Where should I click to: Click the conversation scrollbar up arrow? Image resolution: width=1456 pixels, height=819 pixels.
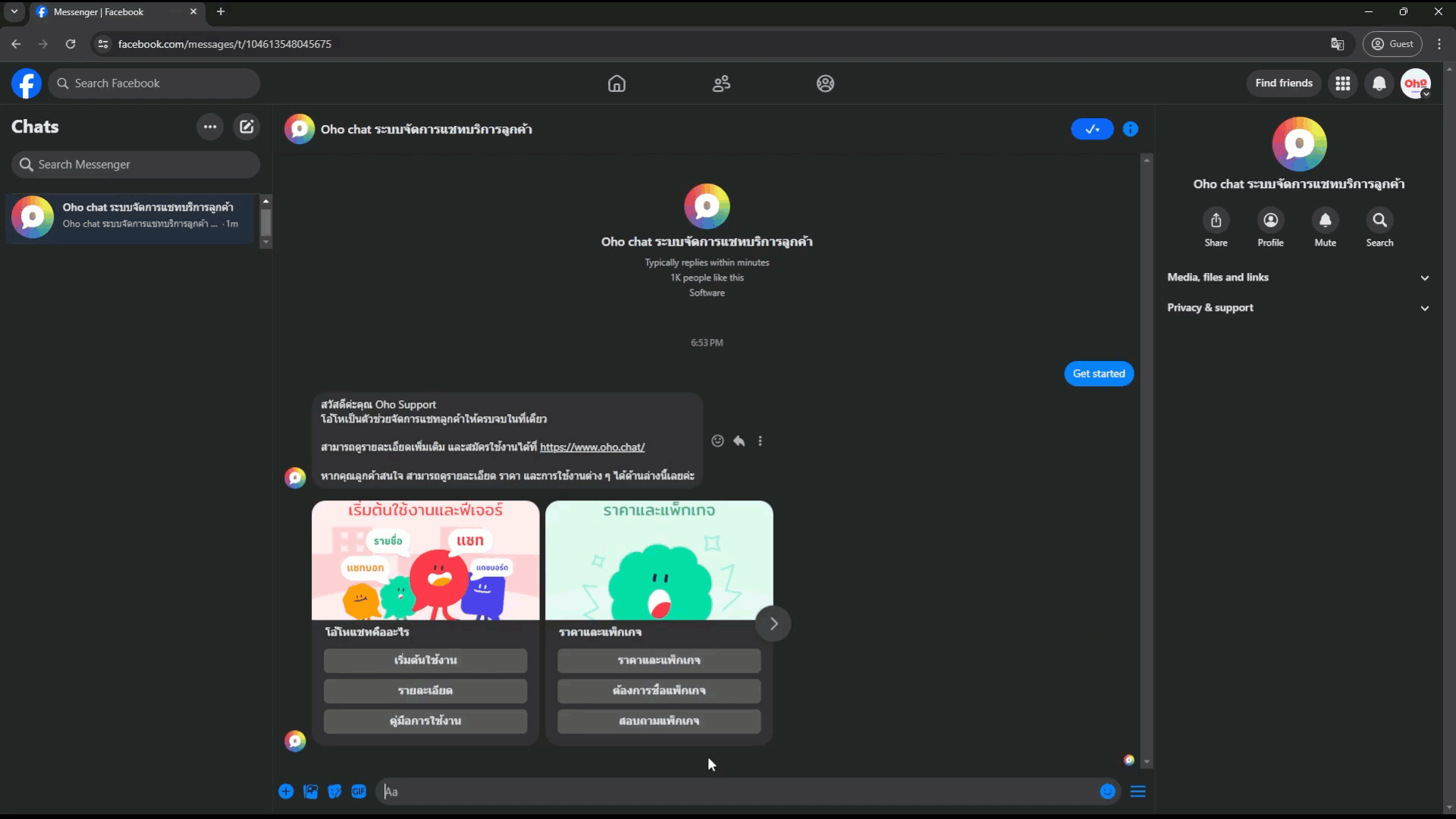(x=1147, y=160)
